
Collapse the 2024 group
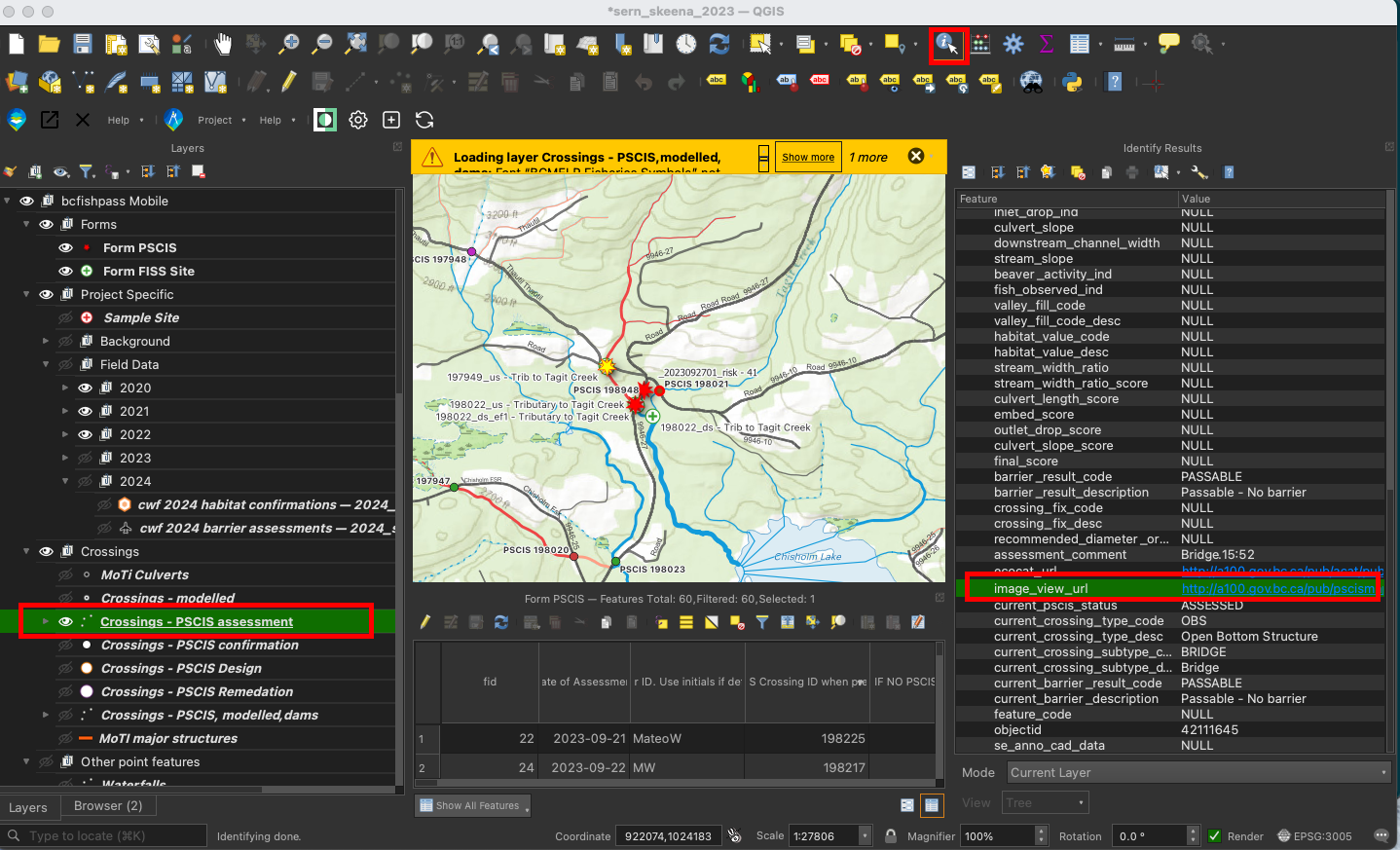65,481
